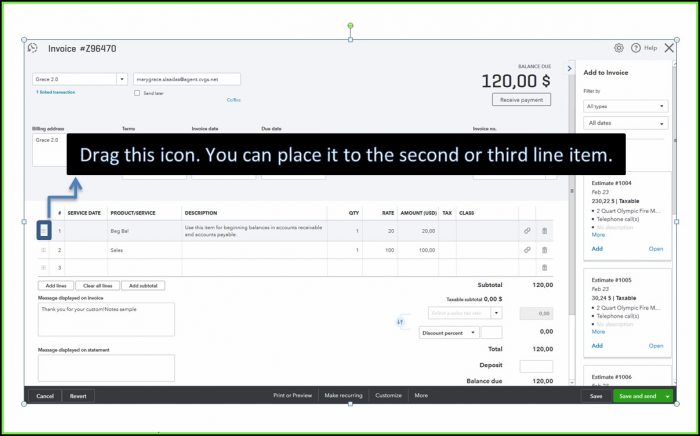Click the drag handle of empty line 3

tap(43, 268)
